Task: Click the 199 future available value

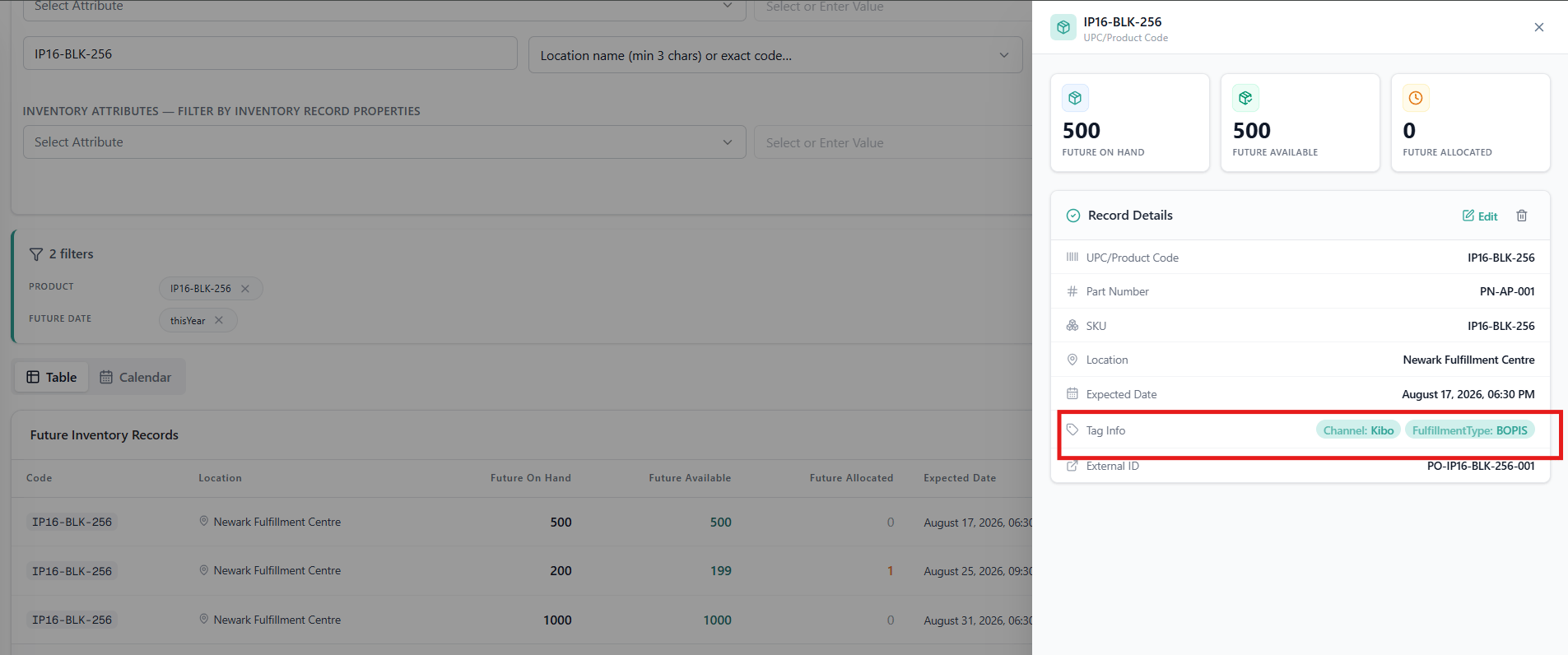Action: coord(721,571)
